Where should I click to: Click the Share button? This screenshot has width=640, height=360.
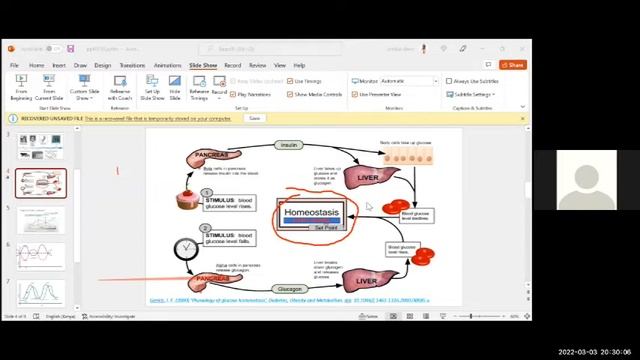513,65
